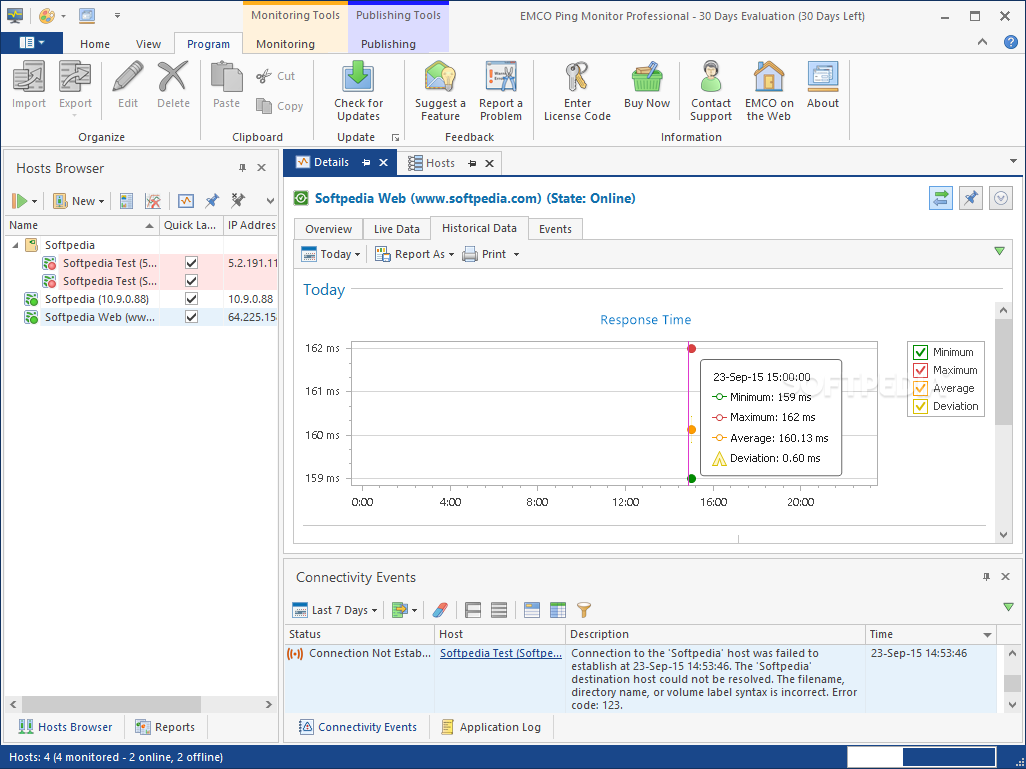Collapse the Softpedia group tree node
Viewport: 1026px width, 769px height.
point(15,245)
